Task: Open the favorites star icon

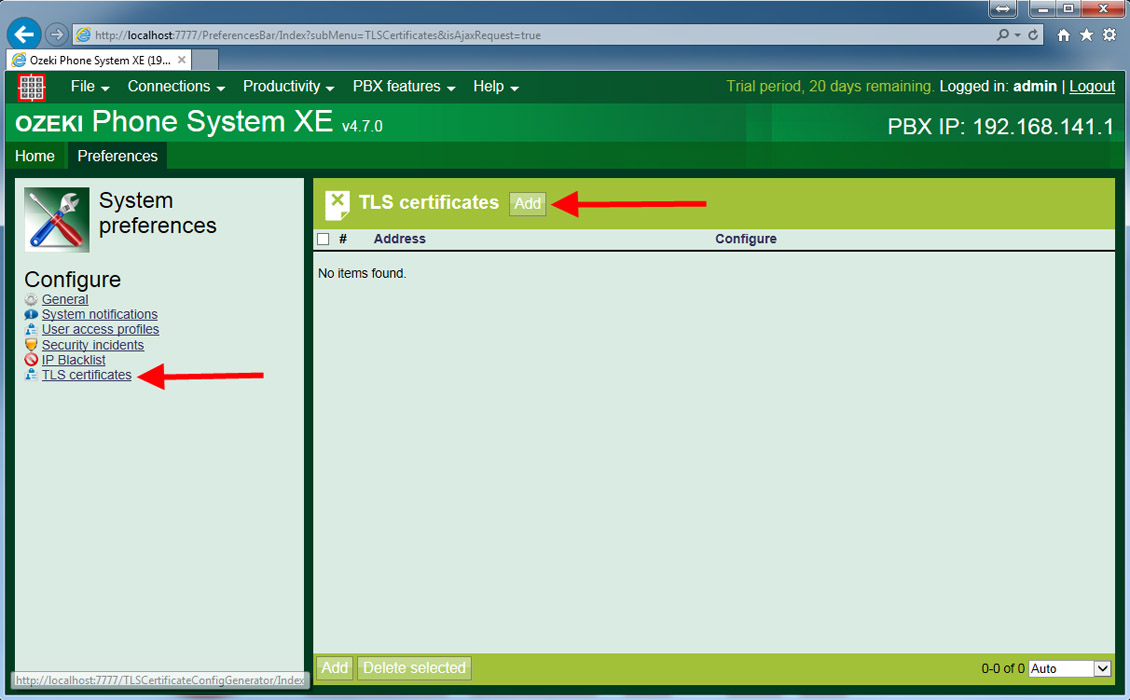Action: (x=1087, y=35)
